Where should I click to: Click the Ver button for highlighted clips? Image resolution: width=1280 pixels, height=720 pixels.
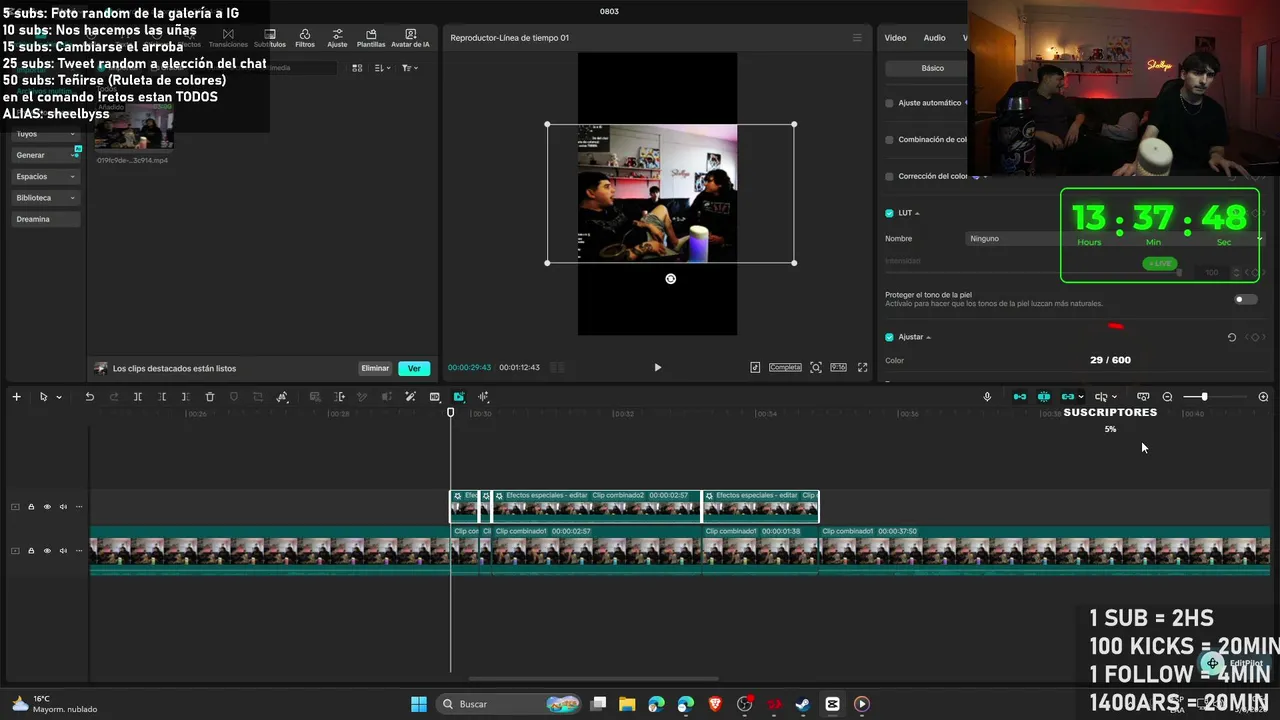click(414, 368)
